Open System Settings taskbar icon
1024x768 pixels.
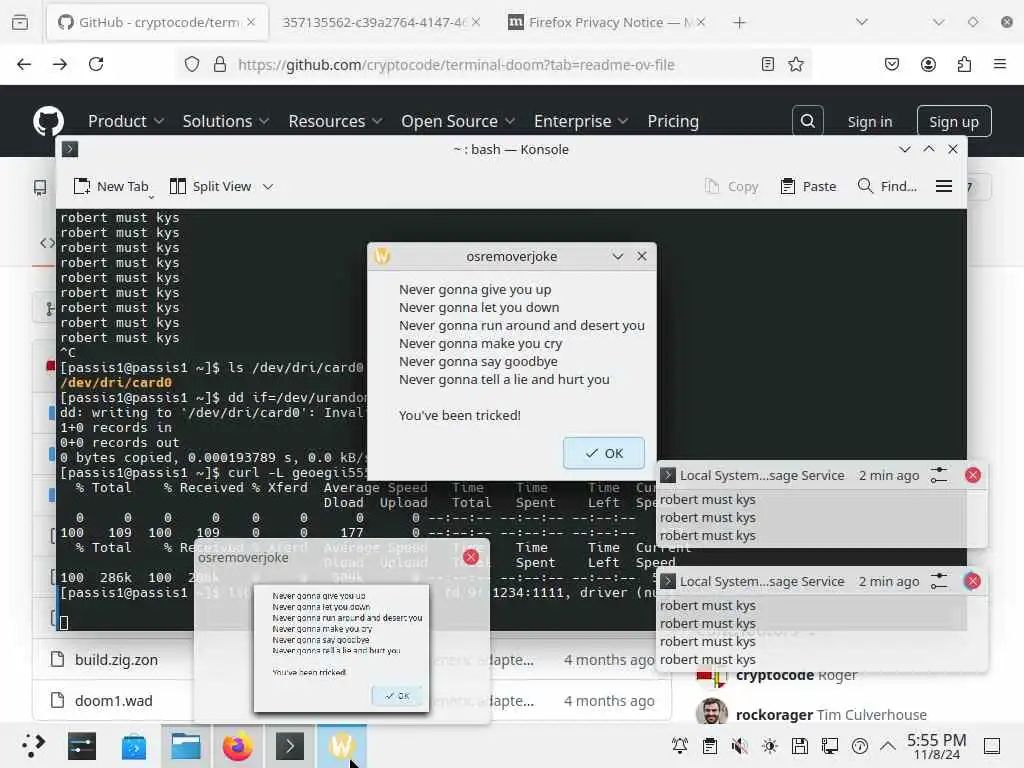pyautogui.click(x=82, y=746)
